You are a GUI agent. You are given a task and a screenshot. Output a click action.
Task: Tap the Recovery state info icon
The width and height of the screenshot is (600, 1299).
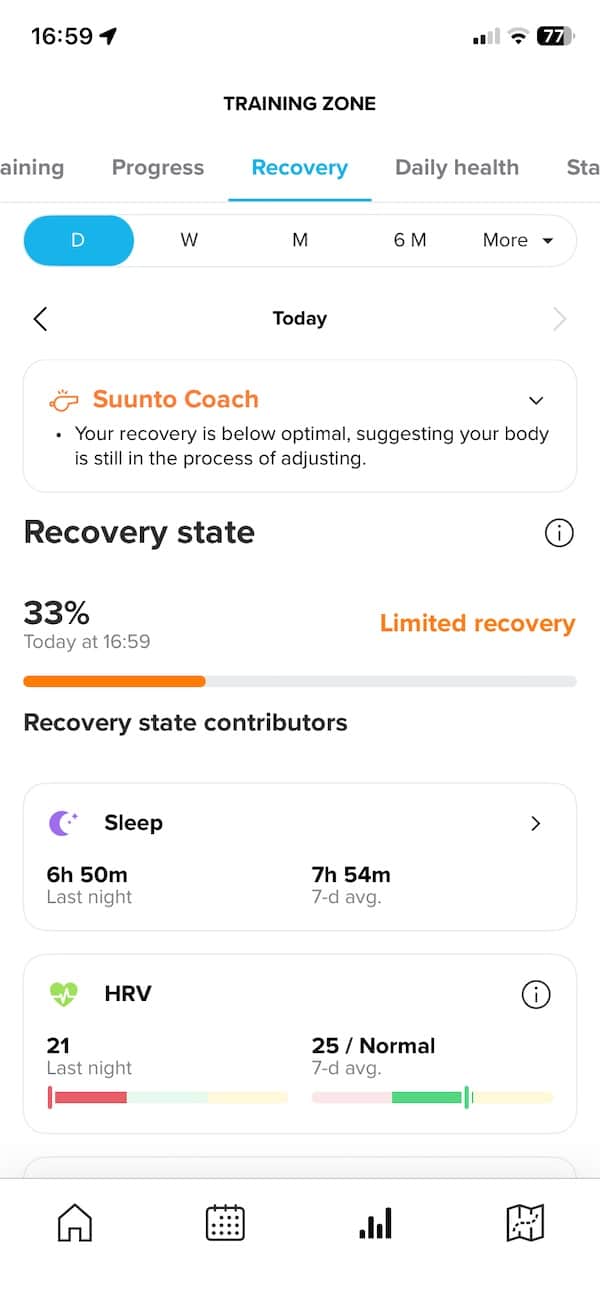click(x=559, y=533)
